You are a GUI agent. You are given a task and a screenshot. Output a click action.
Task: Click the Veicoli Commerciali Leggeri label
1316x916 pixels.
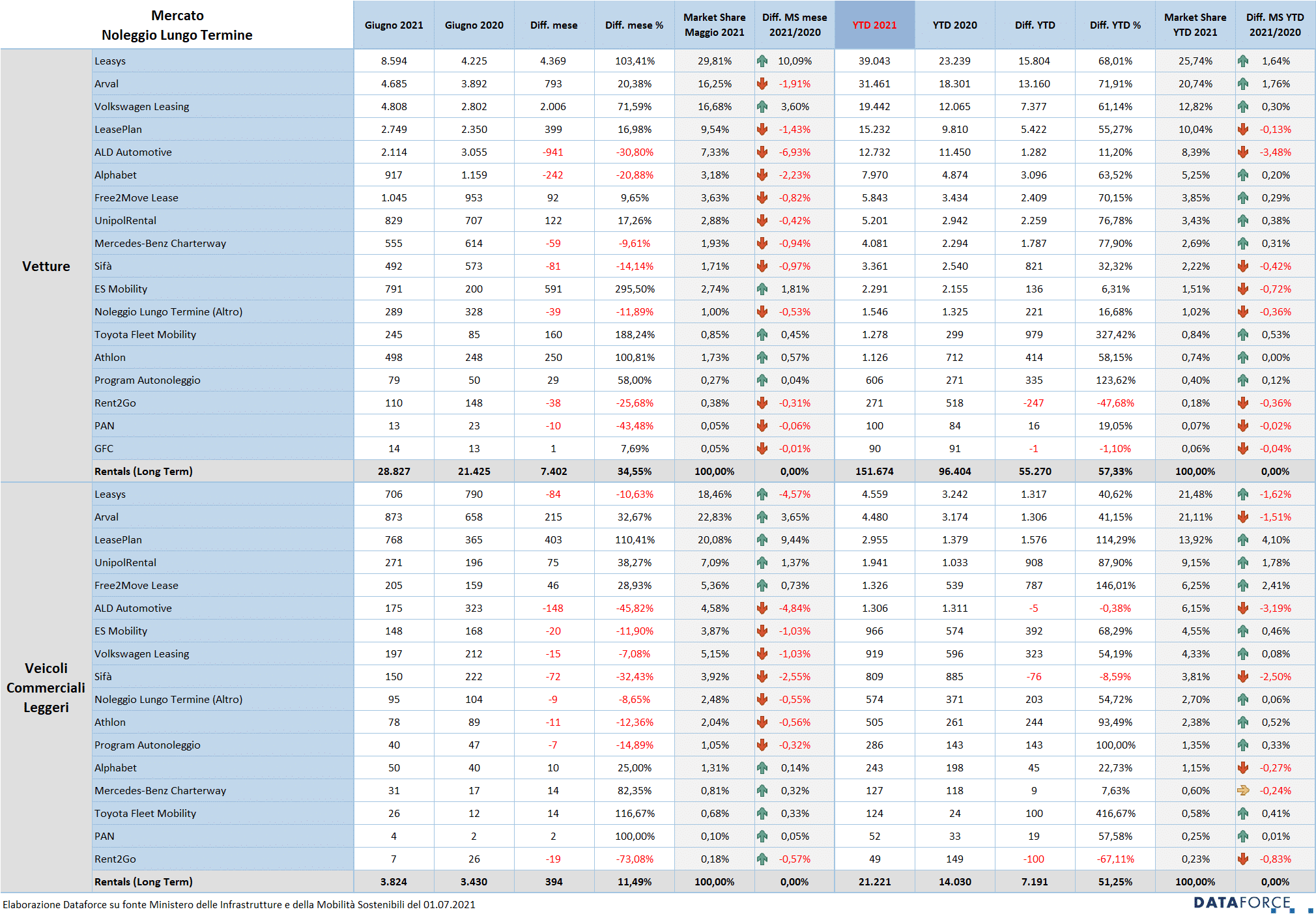tap(46, 687)
